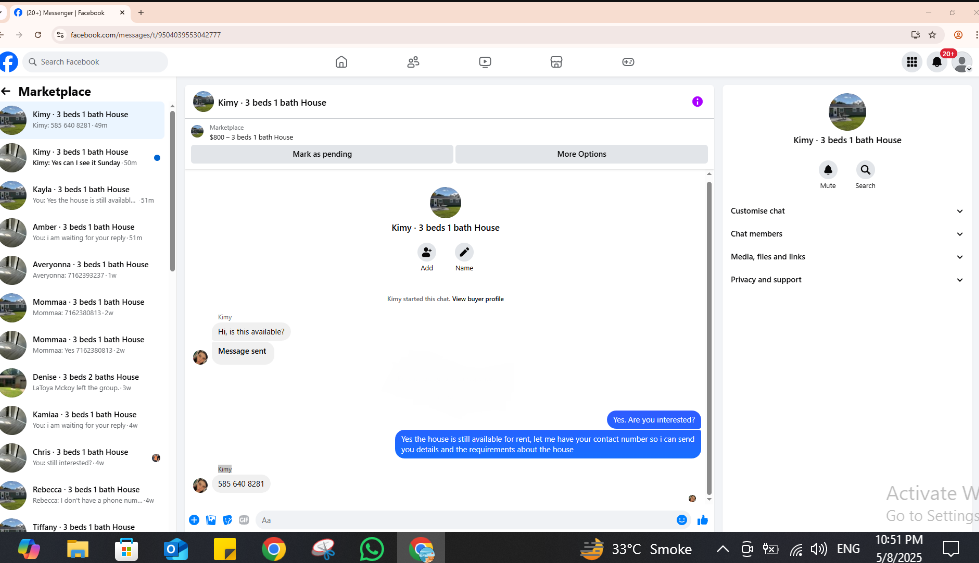Go back using Marketplace back arrow
979x563 pixels.
6,92
